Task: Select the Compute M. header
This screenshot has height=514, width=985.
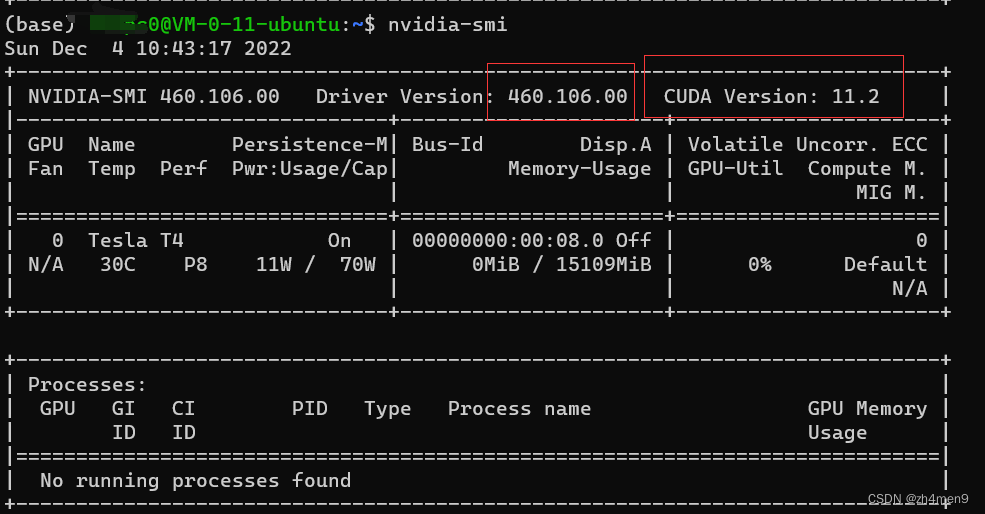Action: point(867,168)
